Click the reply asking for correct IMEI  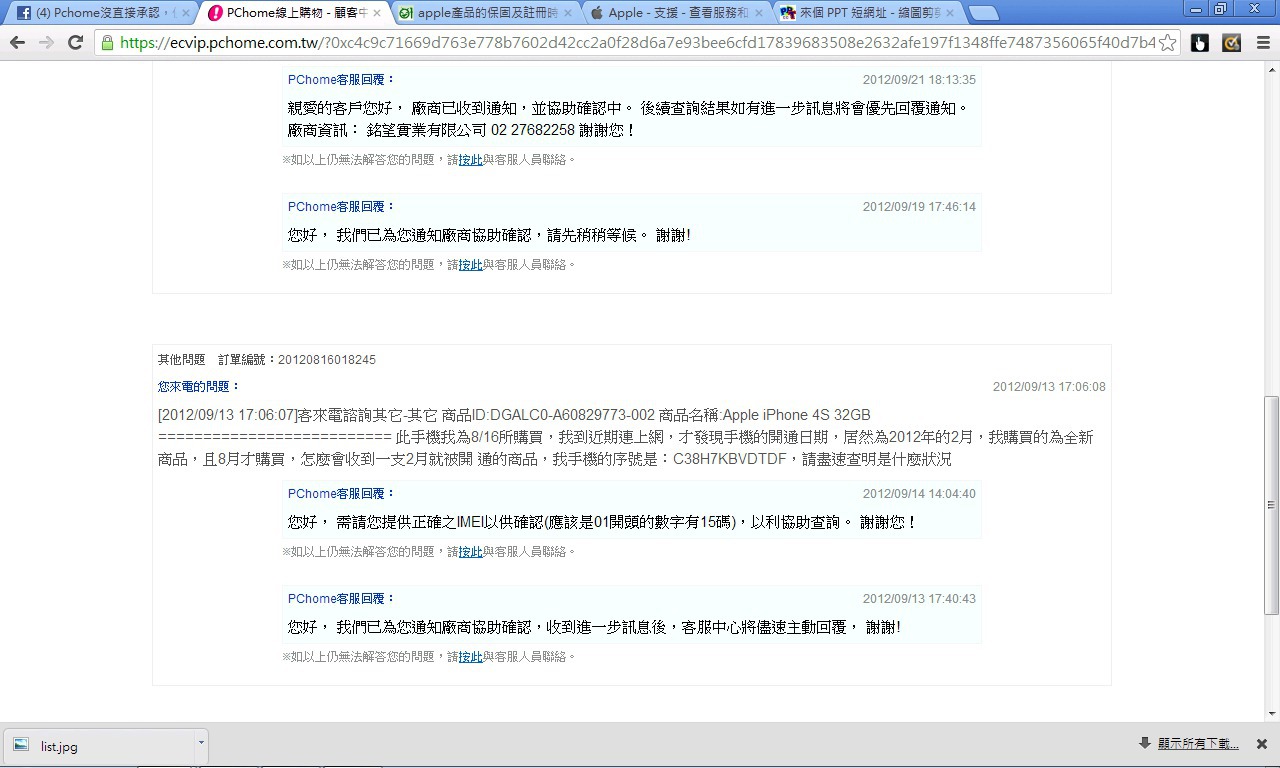[x=602, y=522]
